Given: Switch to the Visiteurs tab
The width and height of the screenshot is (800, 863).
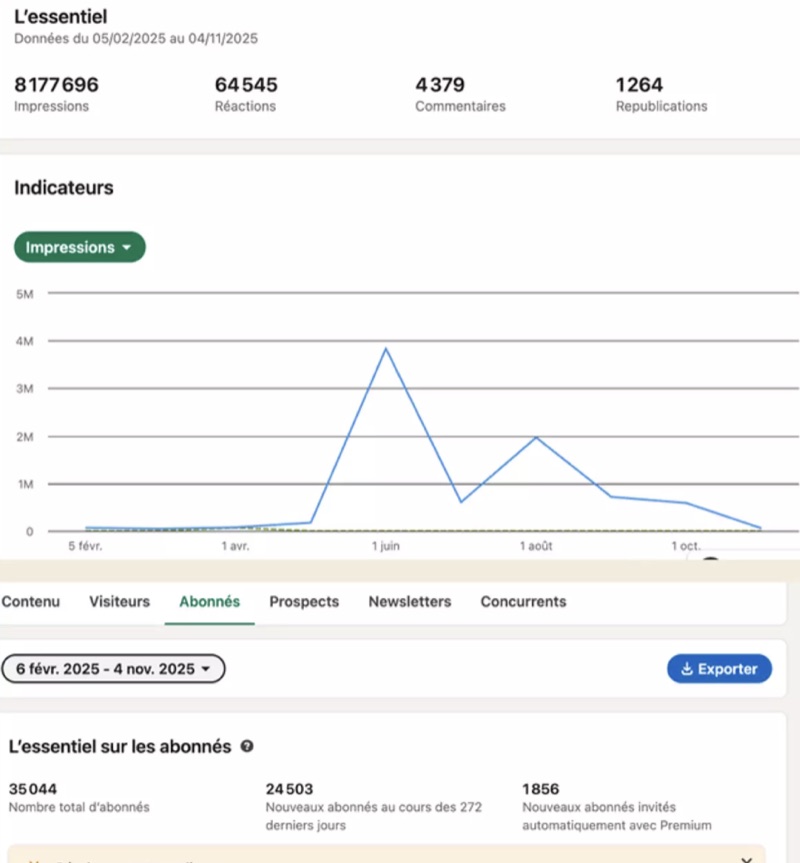Looking at the screenshot, I should pyautogui.click(x=119, y=602).
